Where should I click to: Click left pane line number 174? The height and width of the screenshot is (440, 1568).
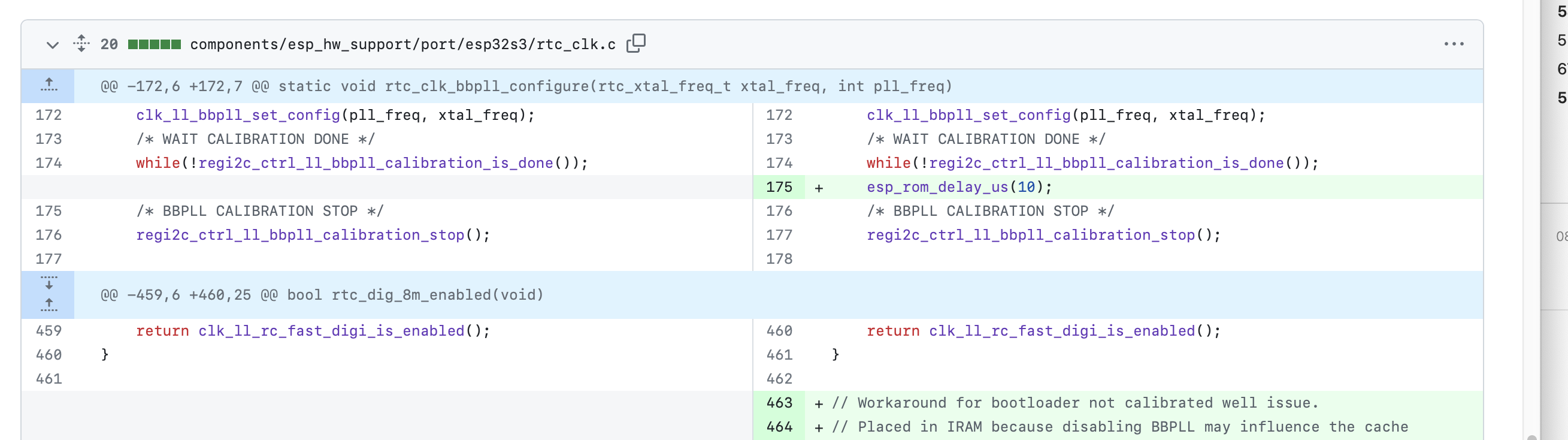(48, 163)
